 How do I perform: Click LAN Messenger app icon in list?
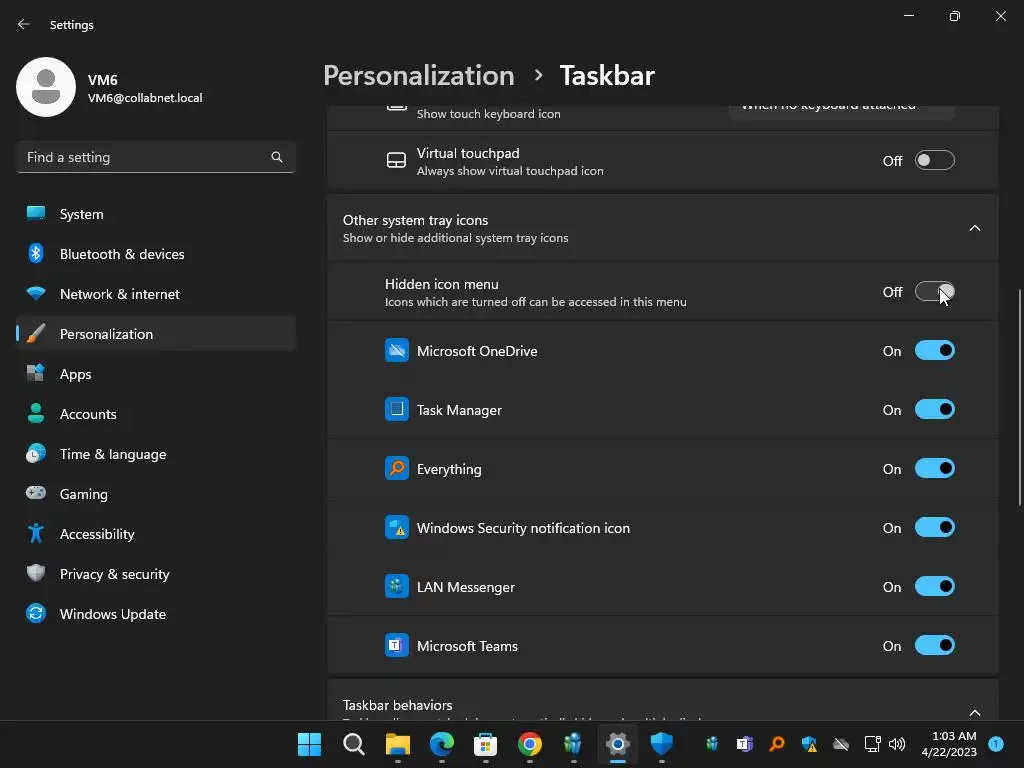pyautogui.click(x=396, y=586)
